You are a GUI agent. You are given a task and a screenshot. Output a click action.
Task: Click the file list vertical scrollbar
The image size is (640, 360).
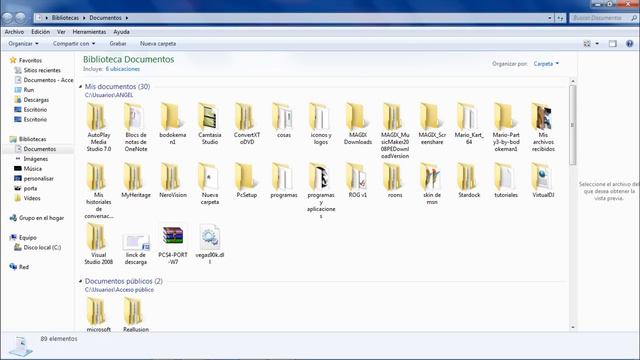click(x=572, y=125)
